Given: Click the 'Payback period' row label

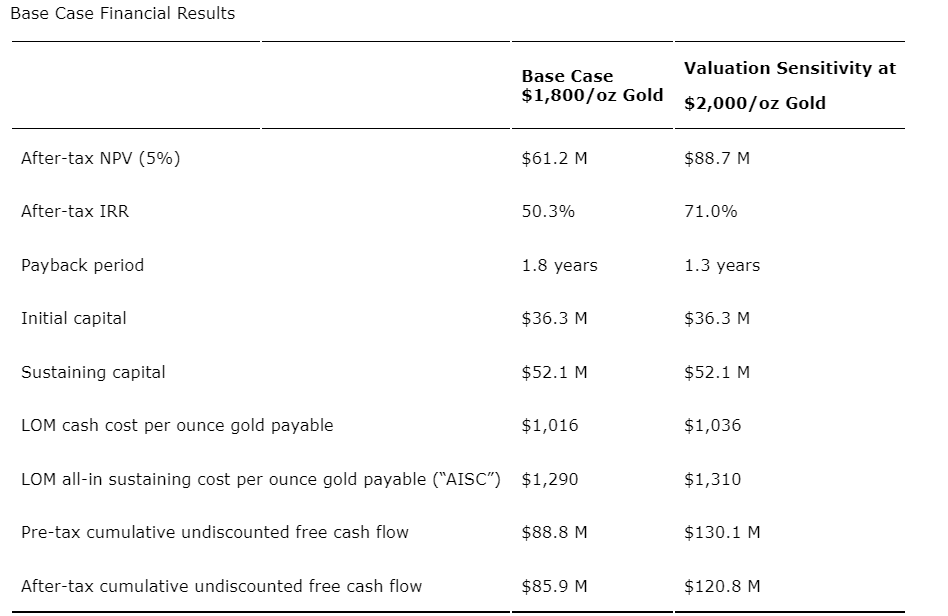Looking at the screenshot, I should (82, 265).
